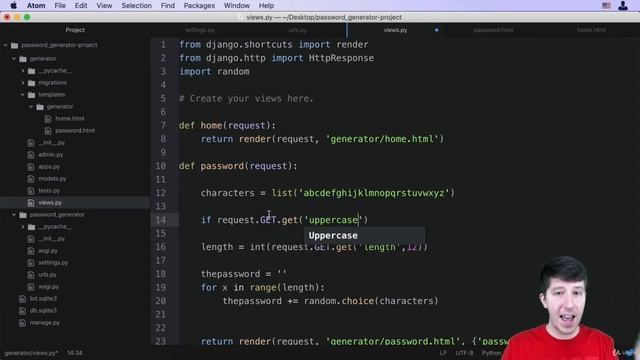
Task: Click the flag input source icon in menu bar
Action: [606, 6]
